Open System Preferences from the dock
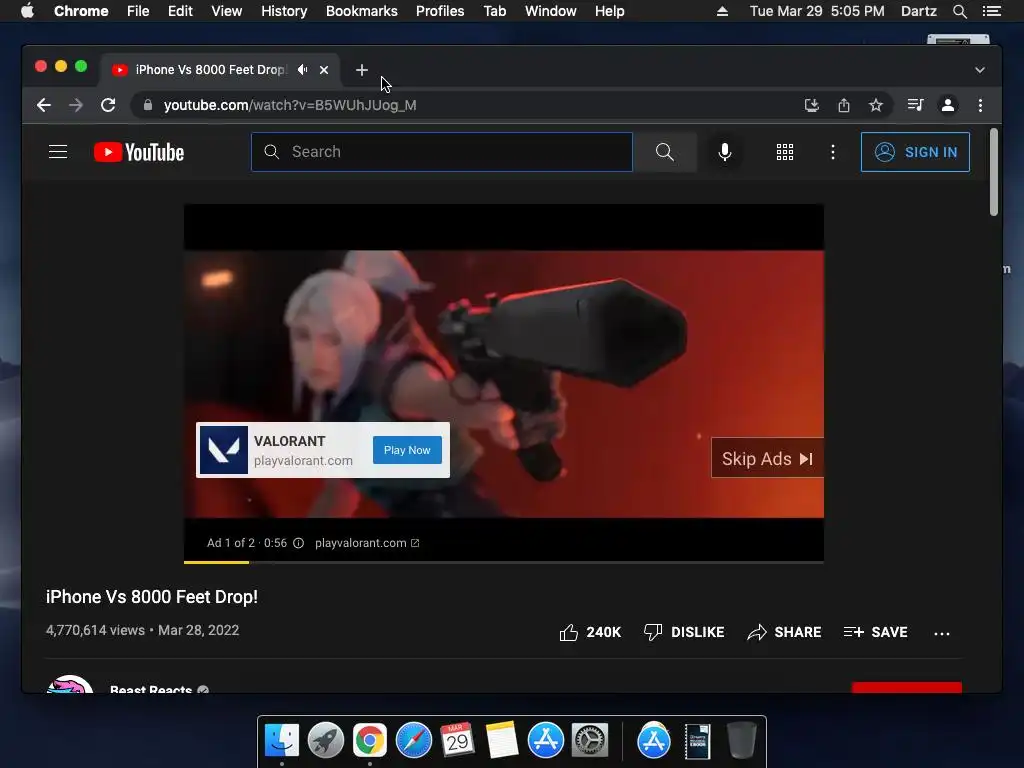 pyautogui.click(x=590, y=741)
